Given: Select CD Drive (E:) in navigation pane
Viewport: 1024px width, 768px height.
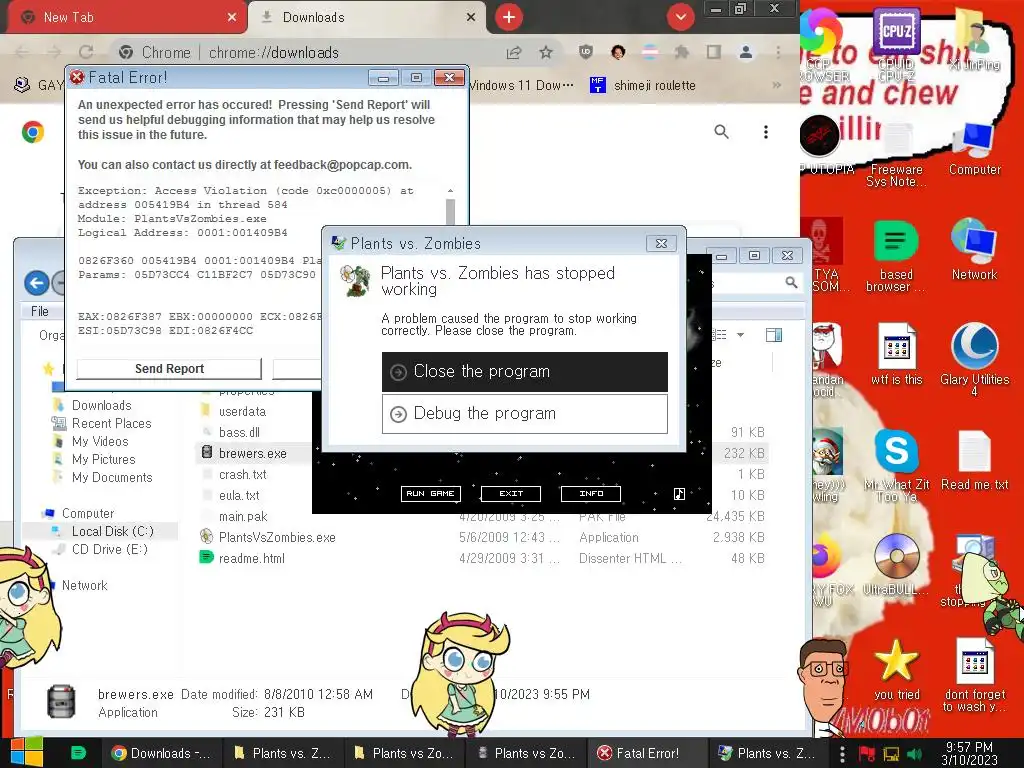Looking at the screenshot, I should pyautogui.click(x=109, y=549).
